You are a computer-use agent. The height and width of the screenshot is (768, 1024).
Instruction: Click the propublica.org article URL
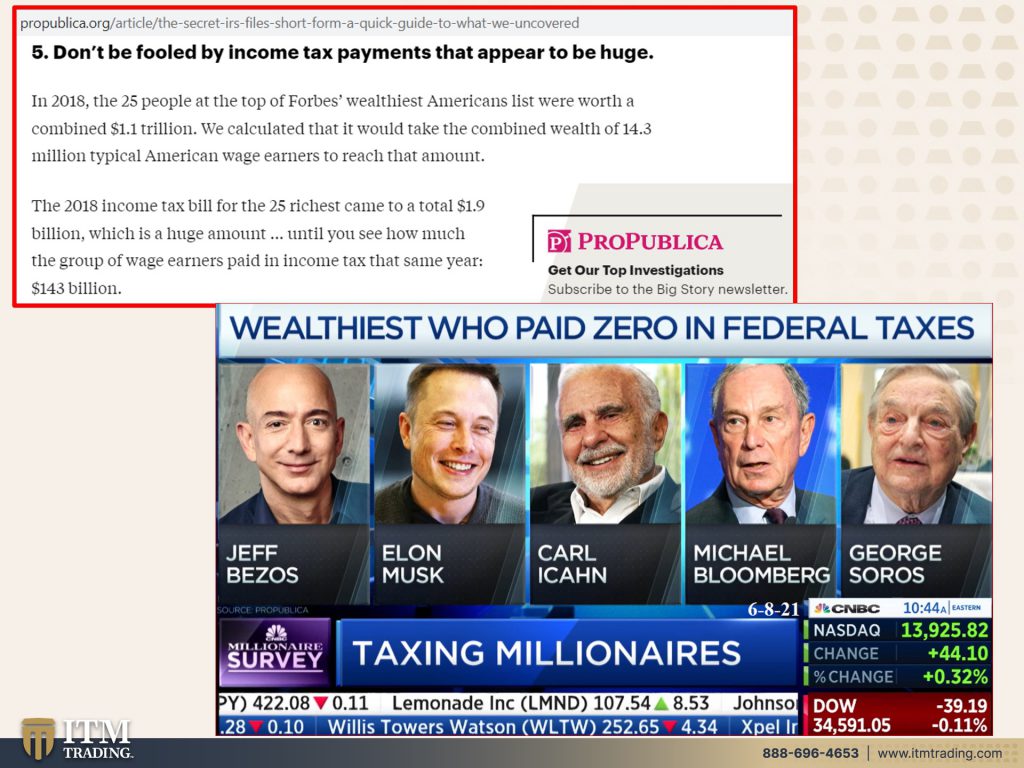[299, 23]
